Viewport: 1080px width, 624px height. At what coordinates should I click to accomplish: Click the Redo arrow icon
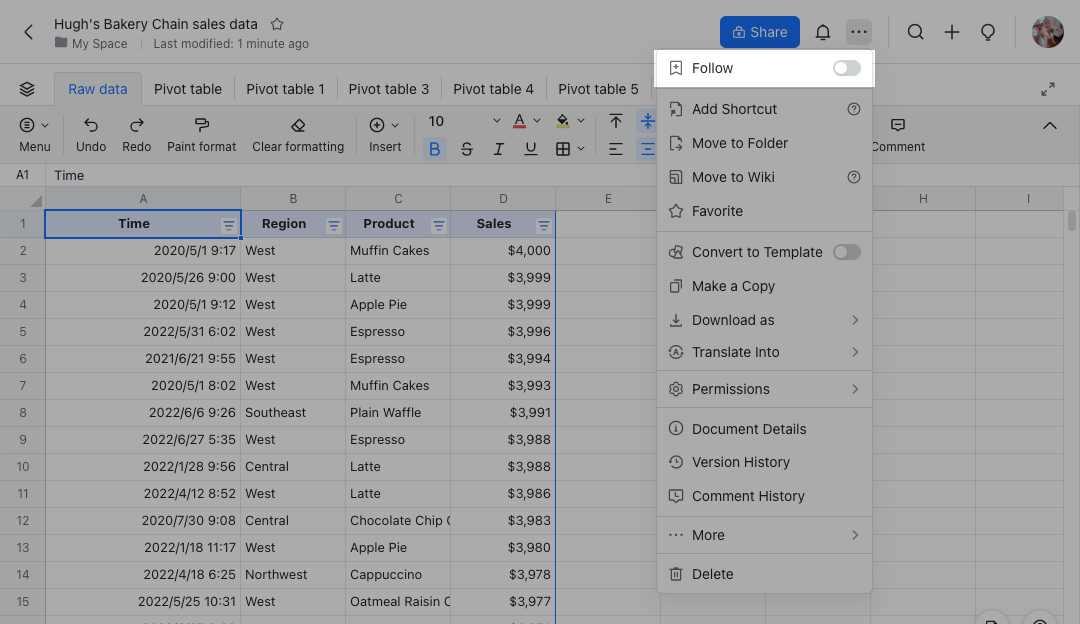[137, 125]
